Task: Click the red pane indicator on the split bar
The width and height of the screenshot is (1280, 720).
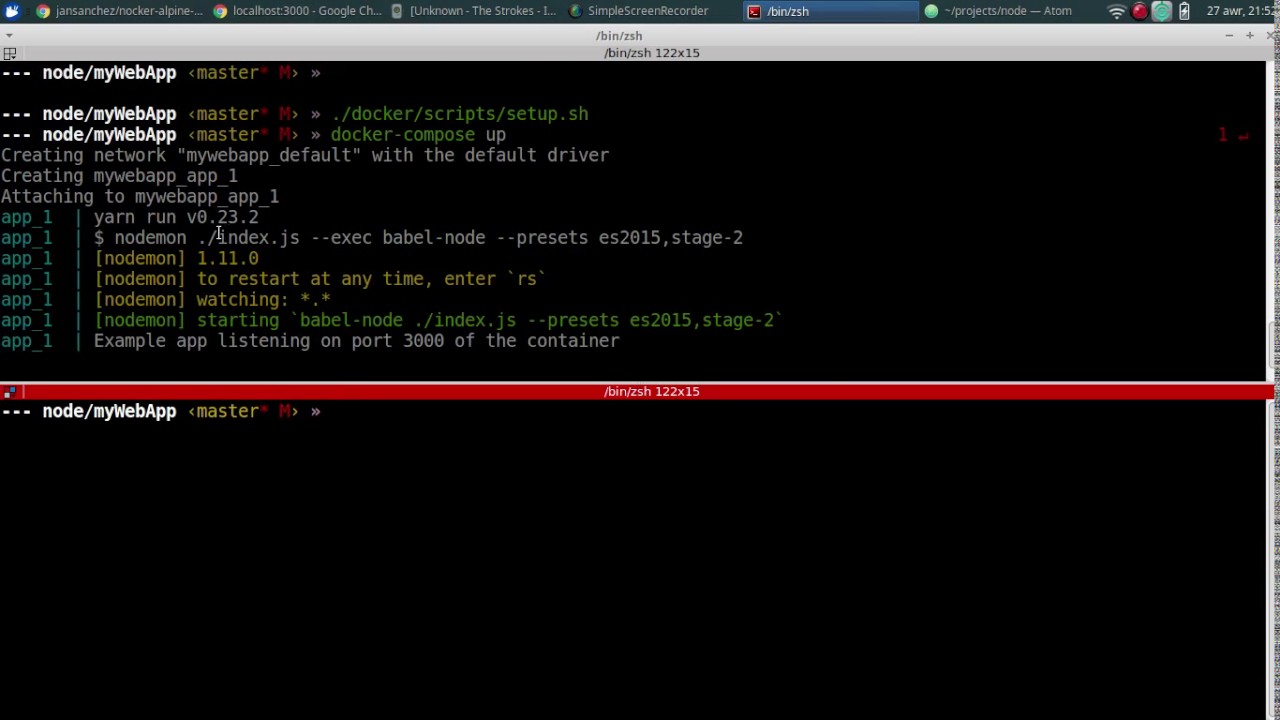Action: click(10, 391)
